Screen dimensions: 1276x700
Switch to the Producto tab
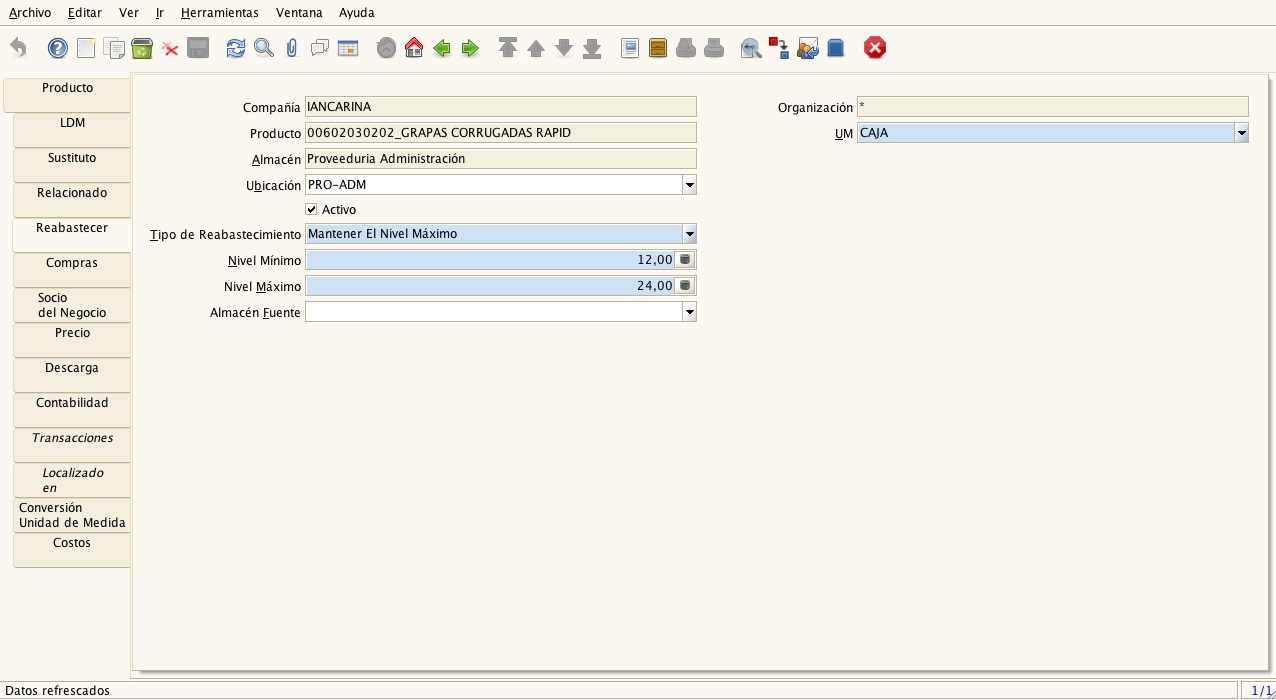pyautogui.click(x=67, y=94)
